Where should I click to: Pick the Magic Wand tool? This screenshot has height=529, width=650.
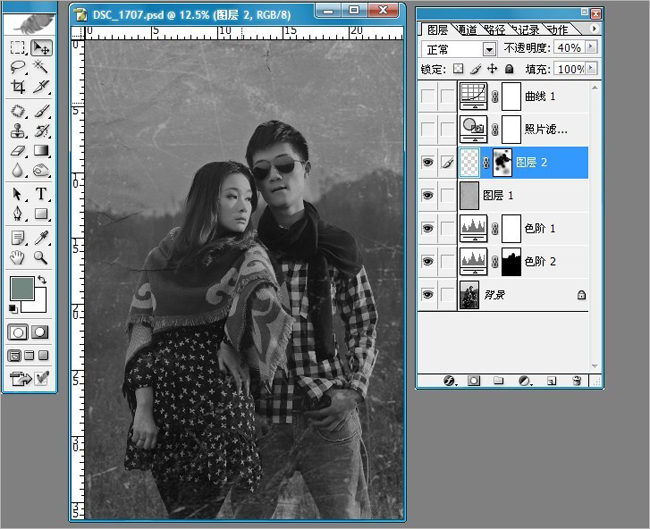[x=41, y=66]
